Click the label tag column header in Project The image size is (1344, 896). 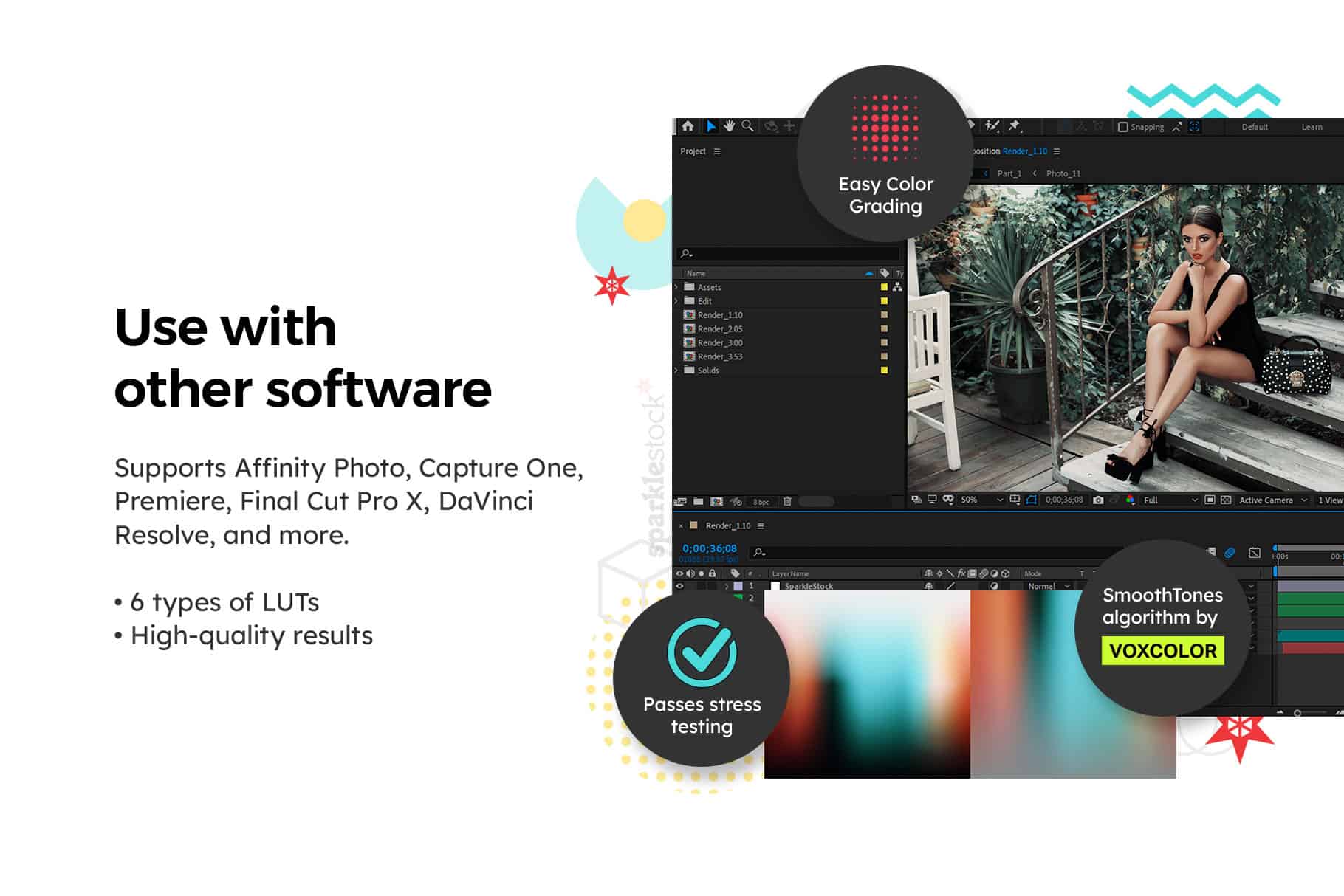[885, 273]
